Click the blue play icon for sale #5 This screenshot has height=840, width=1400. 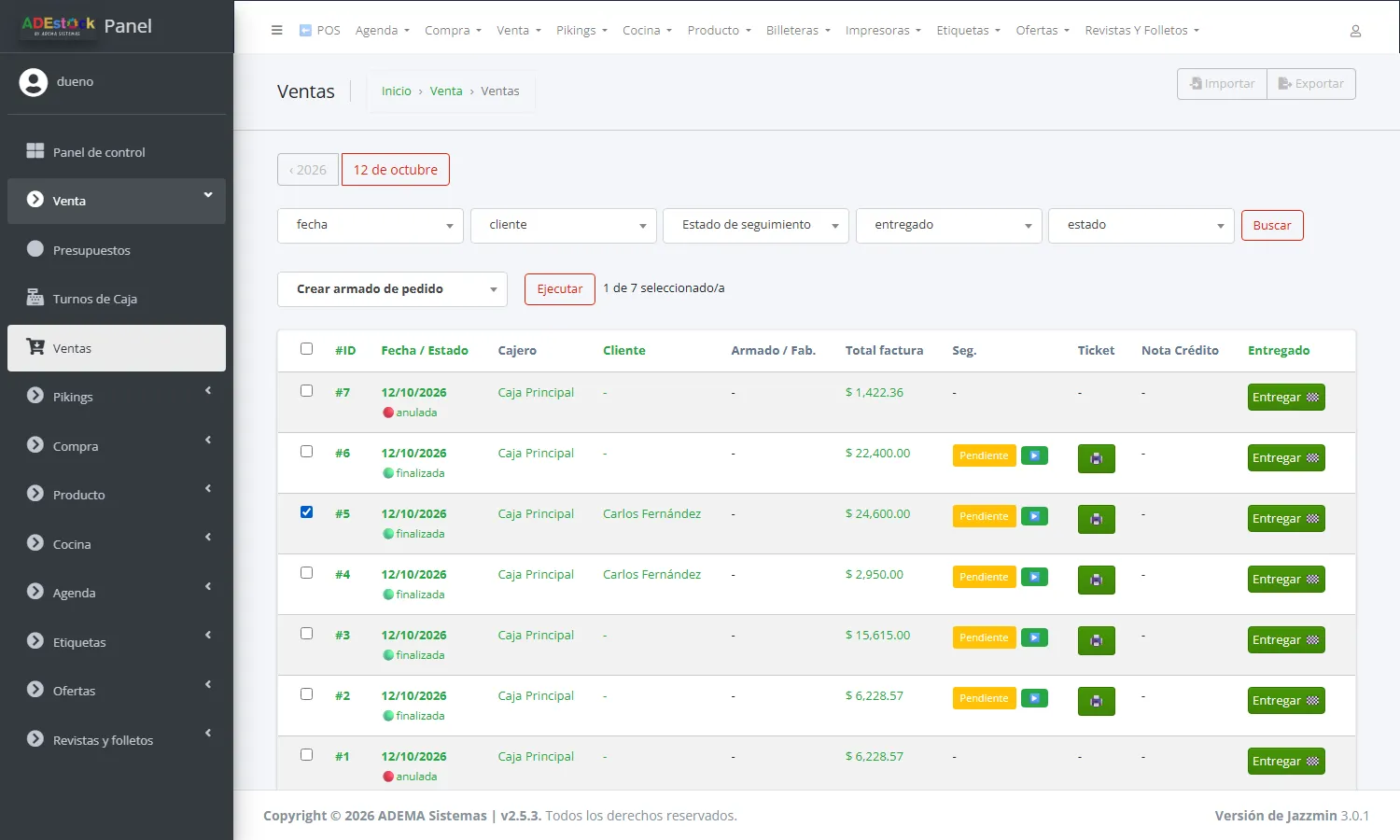tap(1034, 516)
